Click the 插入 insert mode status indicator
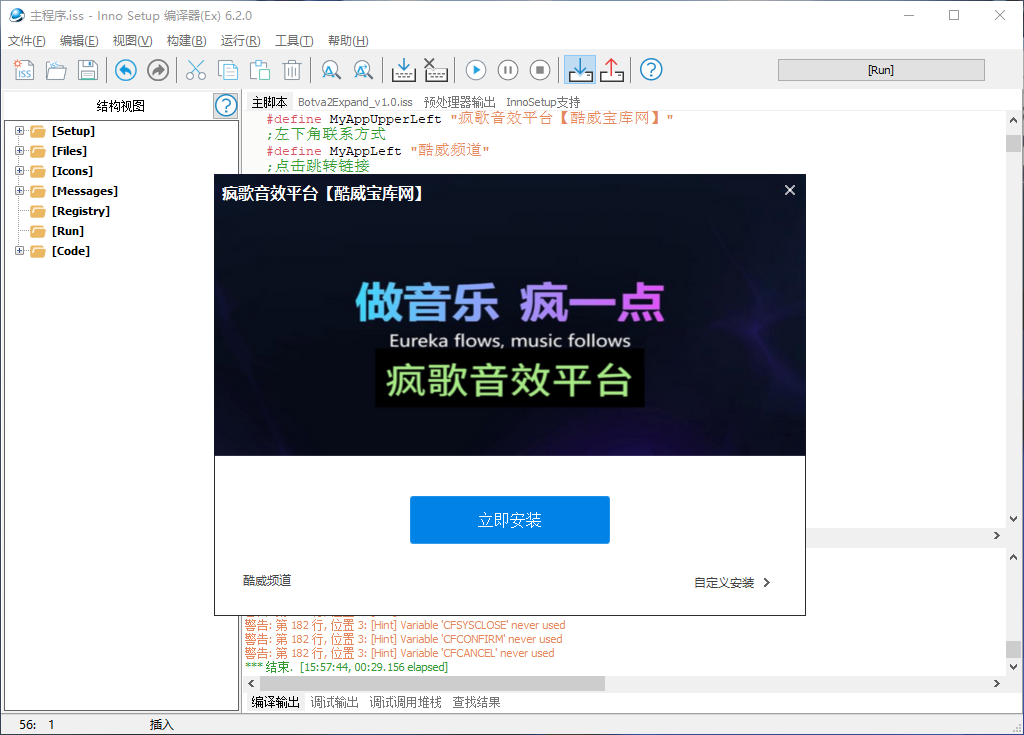 tap(161, 725)
